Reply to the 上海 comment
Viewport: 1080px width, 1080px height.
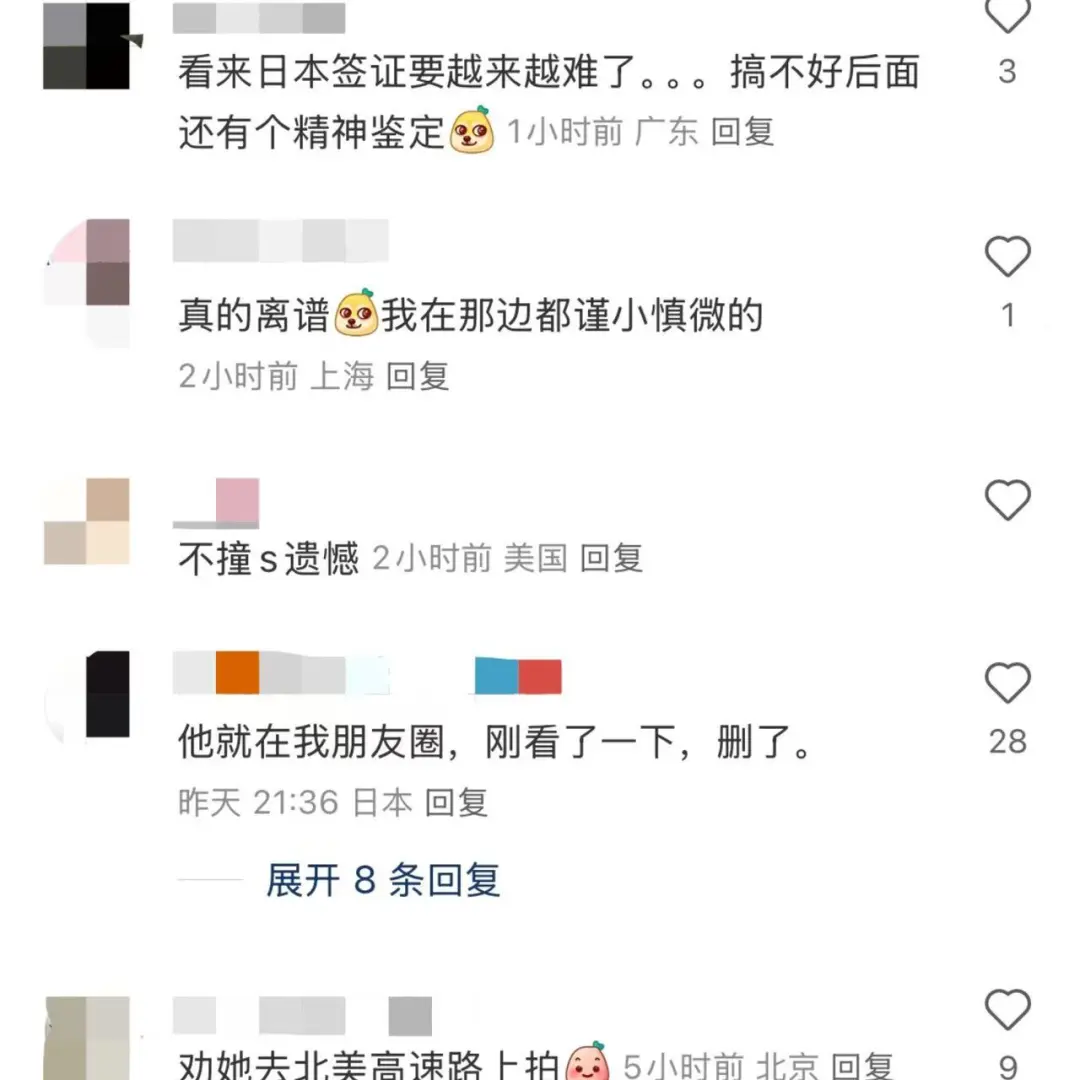(x=417, y=376)
